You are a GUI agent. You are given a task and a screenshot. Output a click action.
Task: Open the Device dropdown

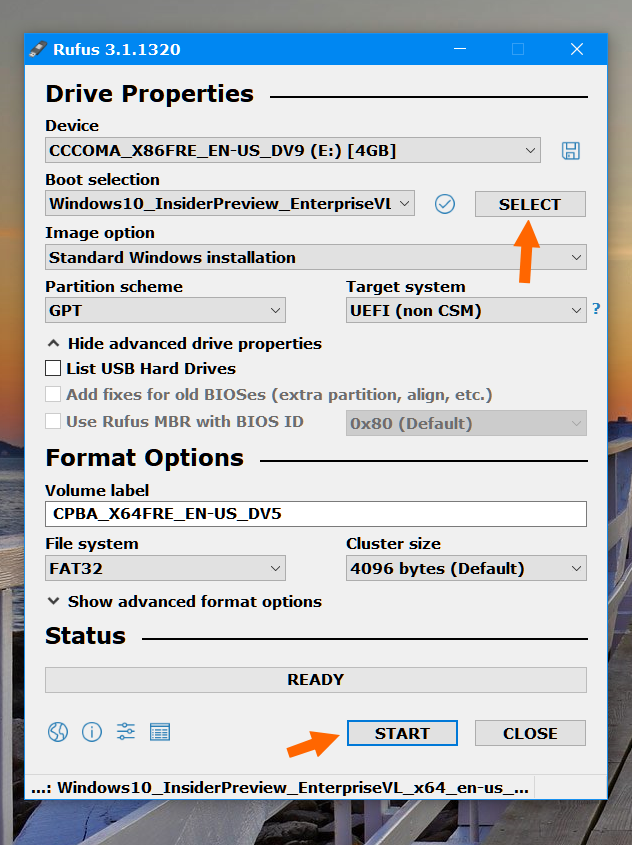293,150
